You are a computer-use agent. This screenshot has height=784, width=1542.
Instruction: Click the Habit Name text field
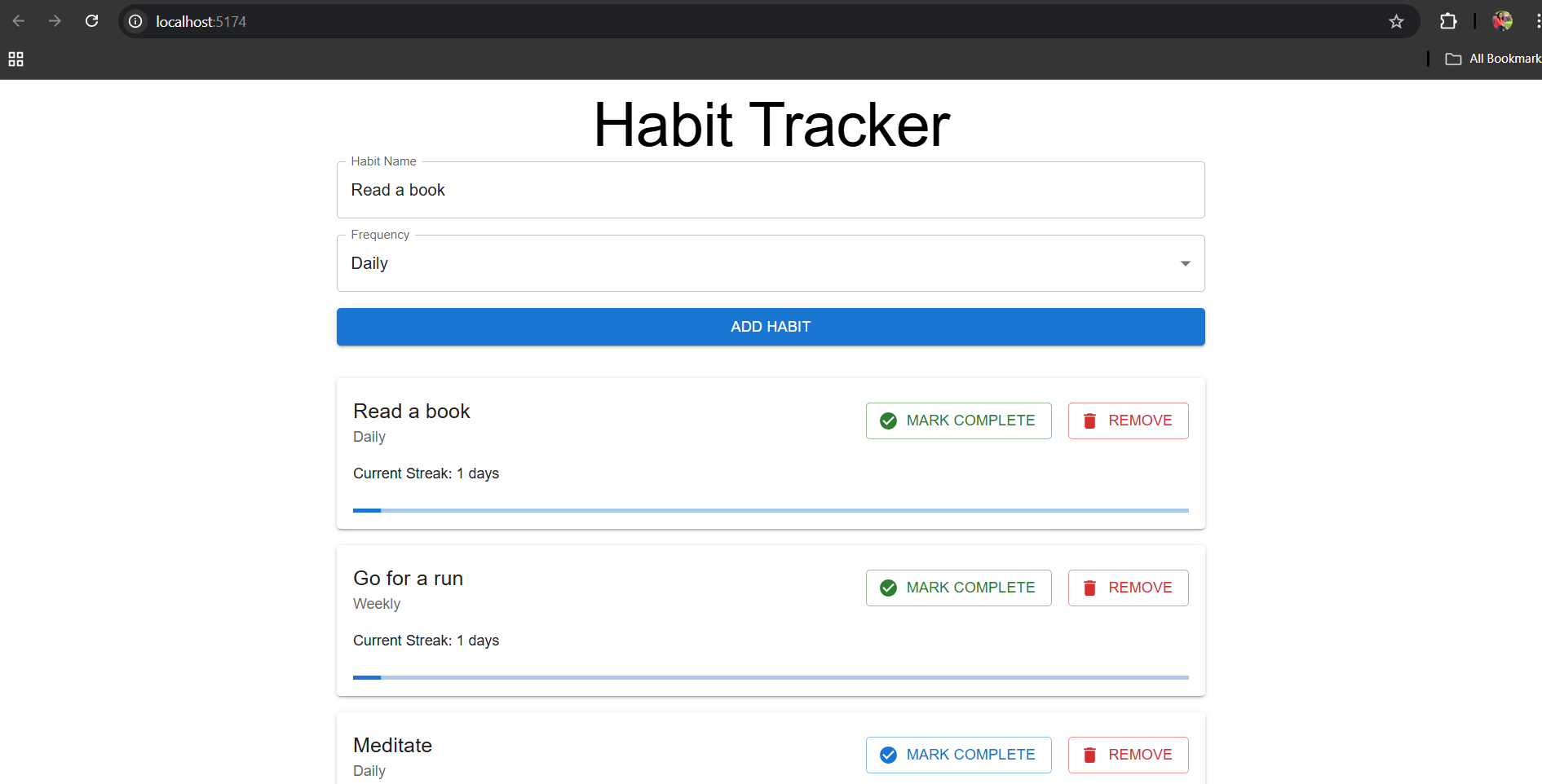770,190
